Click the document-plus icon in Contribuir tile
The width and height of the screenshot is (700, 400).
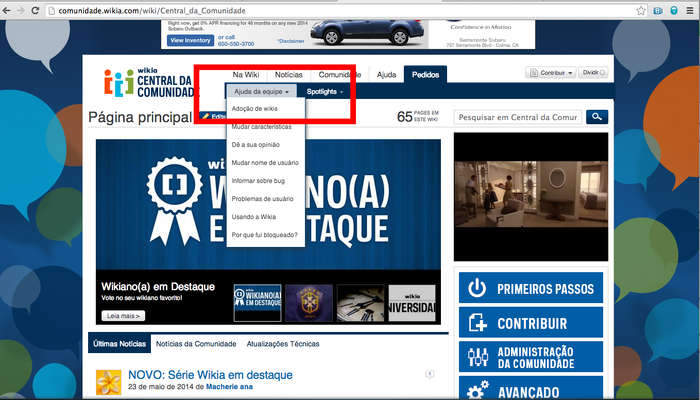tap(477, 322)
